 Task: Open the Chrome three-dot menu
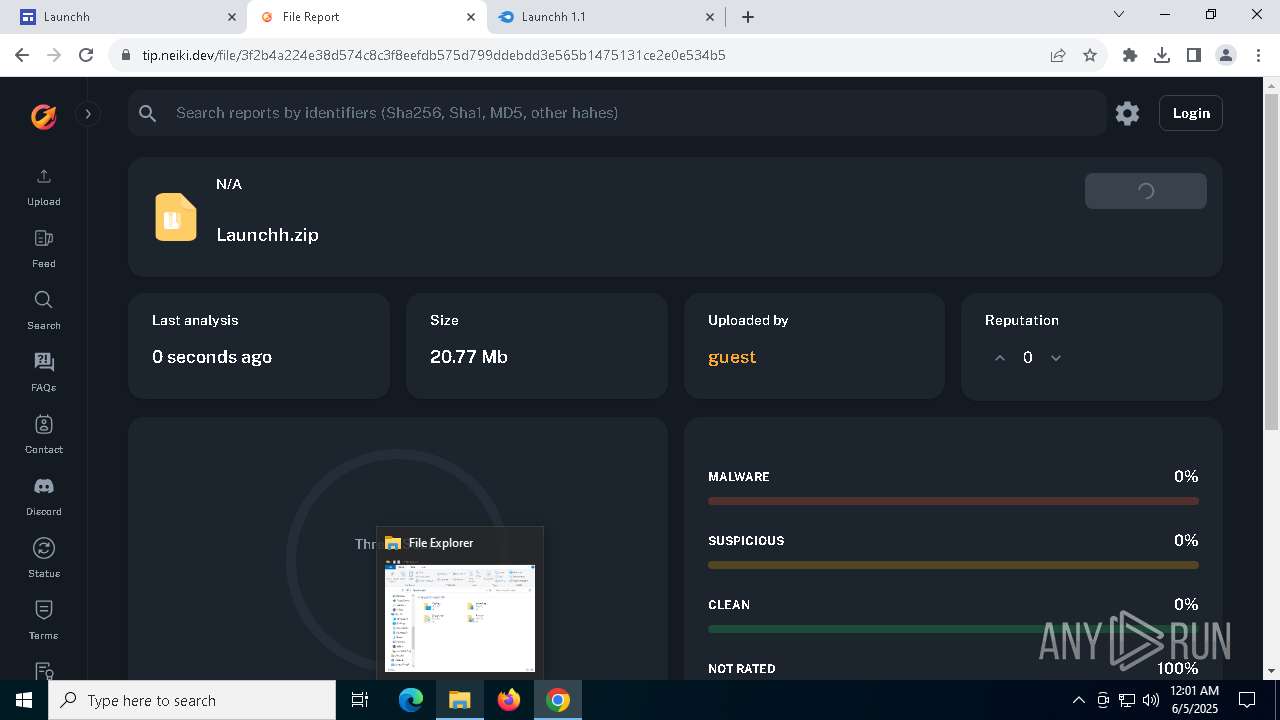click(x=1258, y=55)
